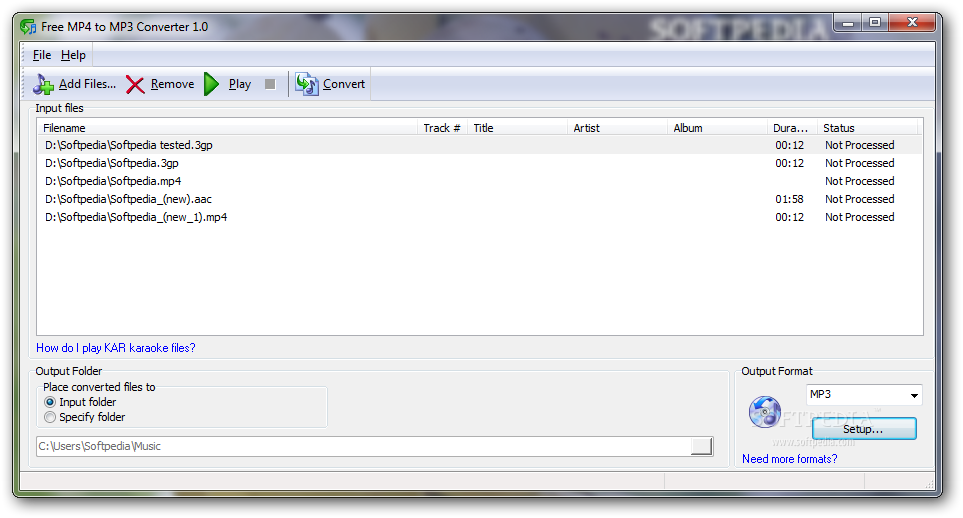This screenshot has height=518, width=963.
Task: Open the File menu
Action: pos(42,55)
